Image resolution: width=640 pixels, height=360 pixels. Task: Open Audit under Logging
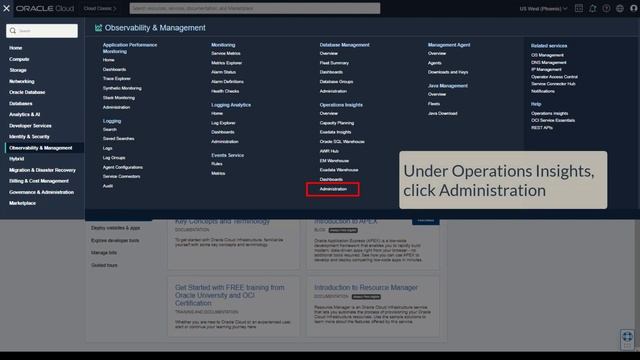tap(108, 186)
